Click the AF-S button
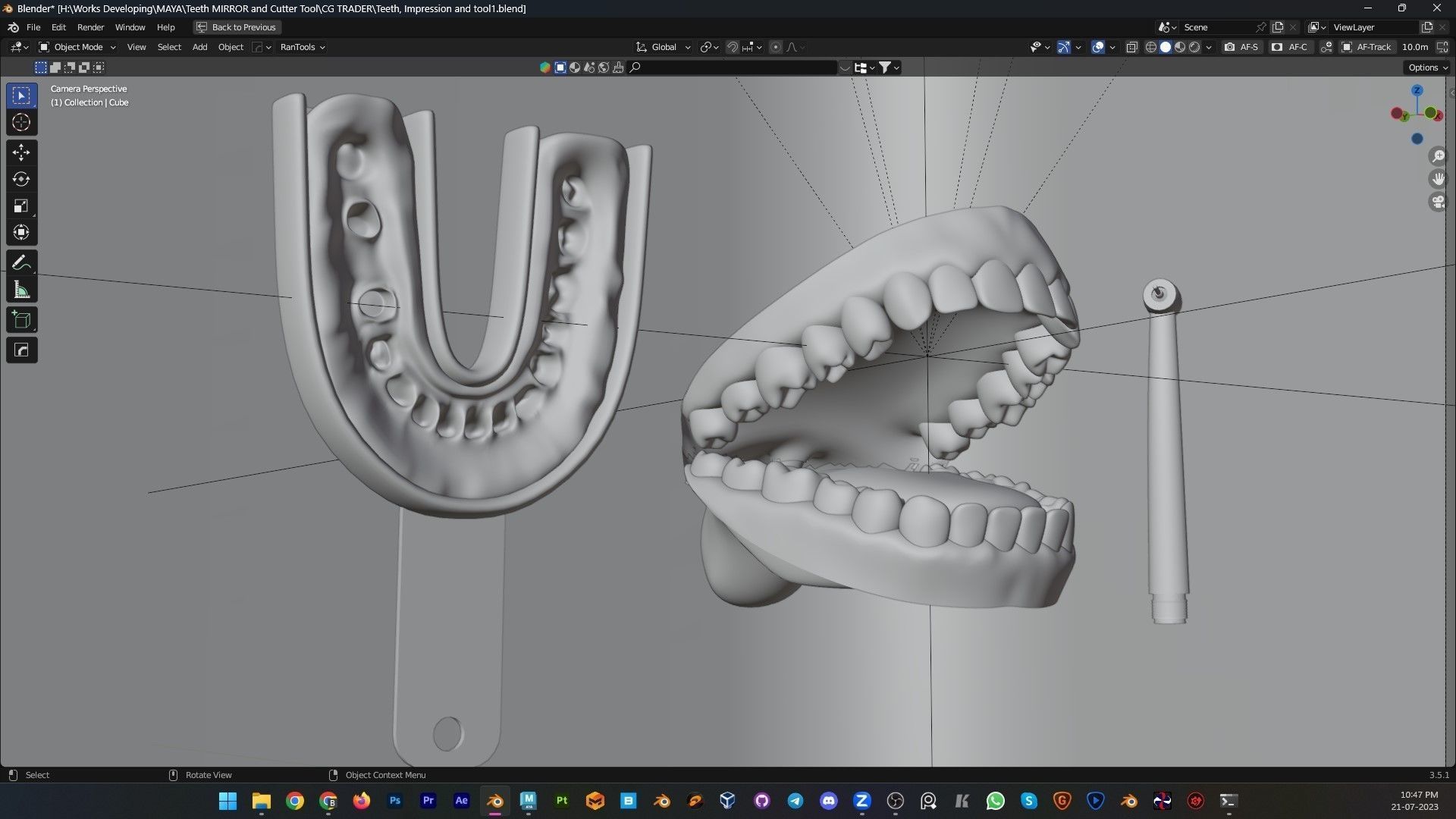This screenshot has width=1456, height=819. (x=1241, y=47)
